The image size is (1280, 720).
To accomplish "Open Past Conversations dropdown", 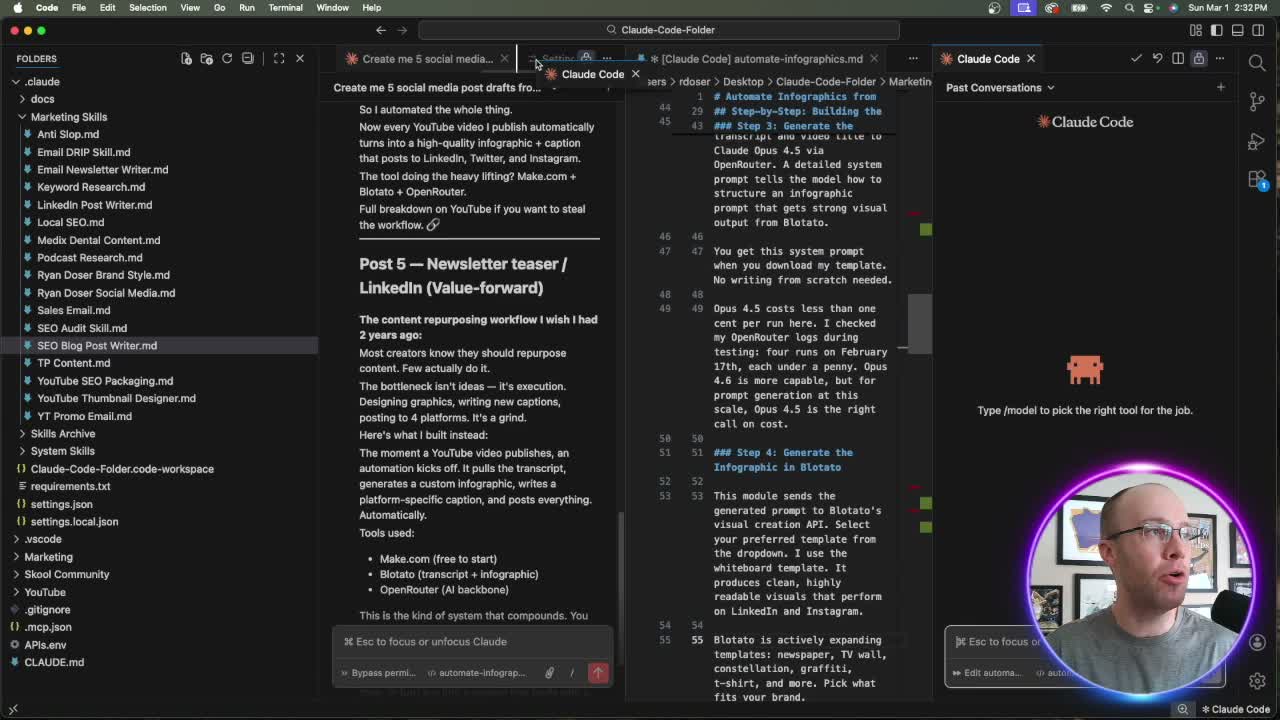I will [1000, 87].
